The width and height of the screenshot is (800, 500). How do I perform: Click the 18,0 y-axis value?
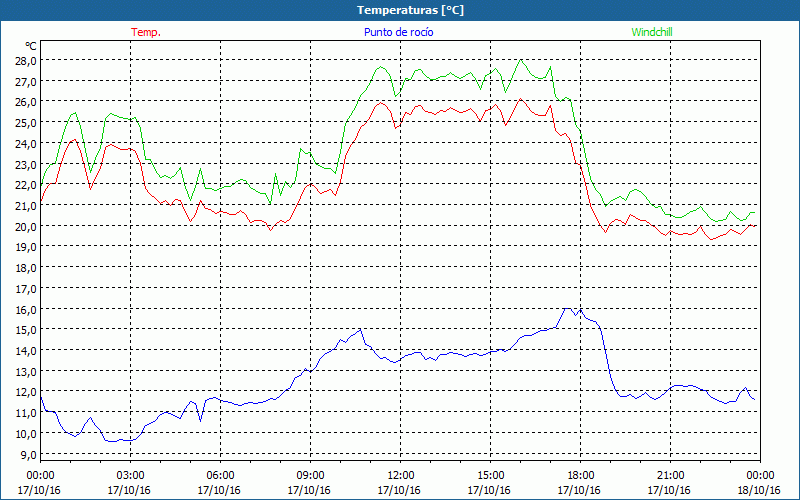coord(26,268)
